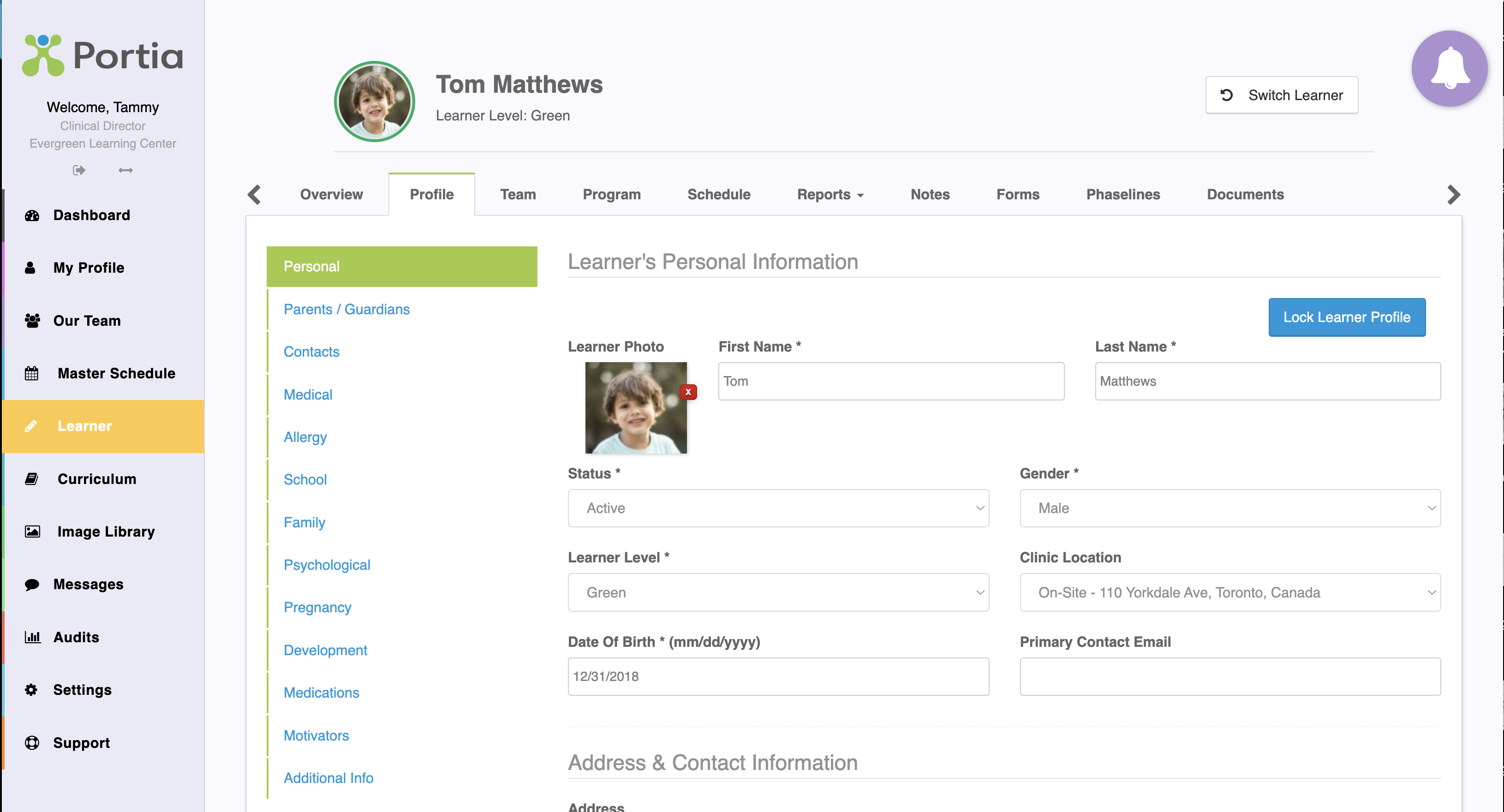The height and width of the screenshot is (812, 1504).
Task: Expand the Gender dropdown showing Male
Action: coord(1229,508)
